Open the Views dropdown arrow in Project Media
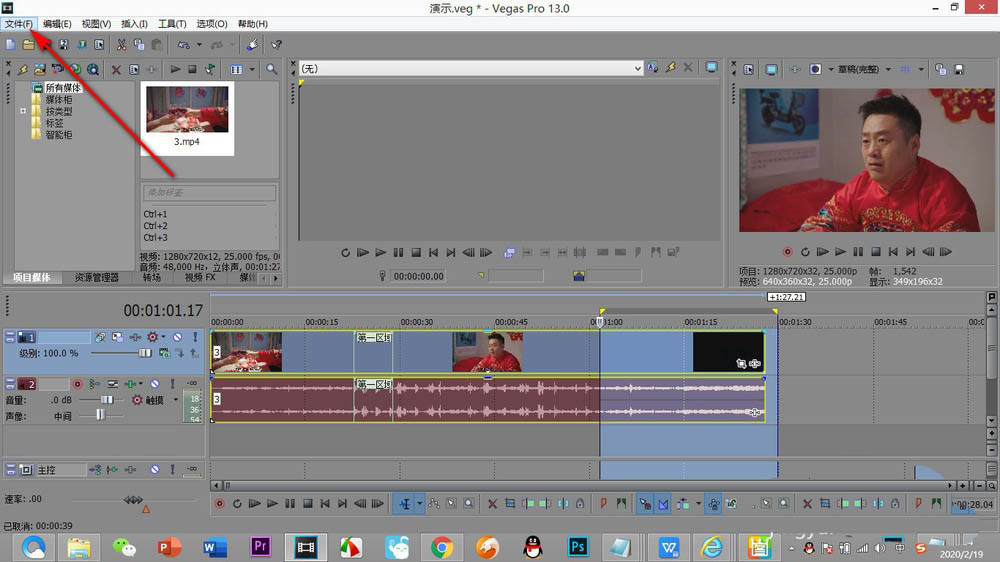Image resolution: width=1000 pixels, height=562 pixels. (x=252, y=69)
